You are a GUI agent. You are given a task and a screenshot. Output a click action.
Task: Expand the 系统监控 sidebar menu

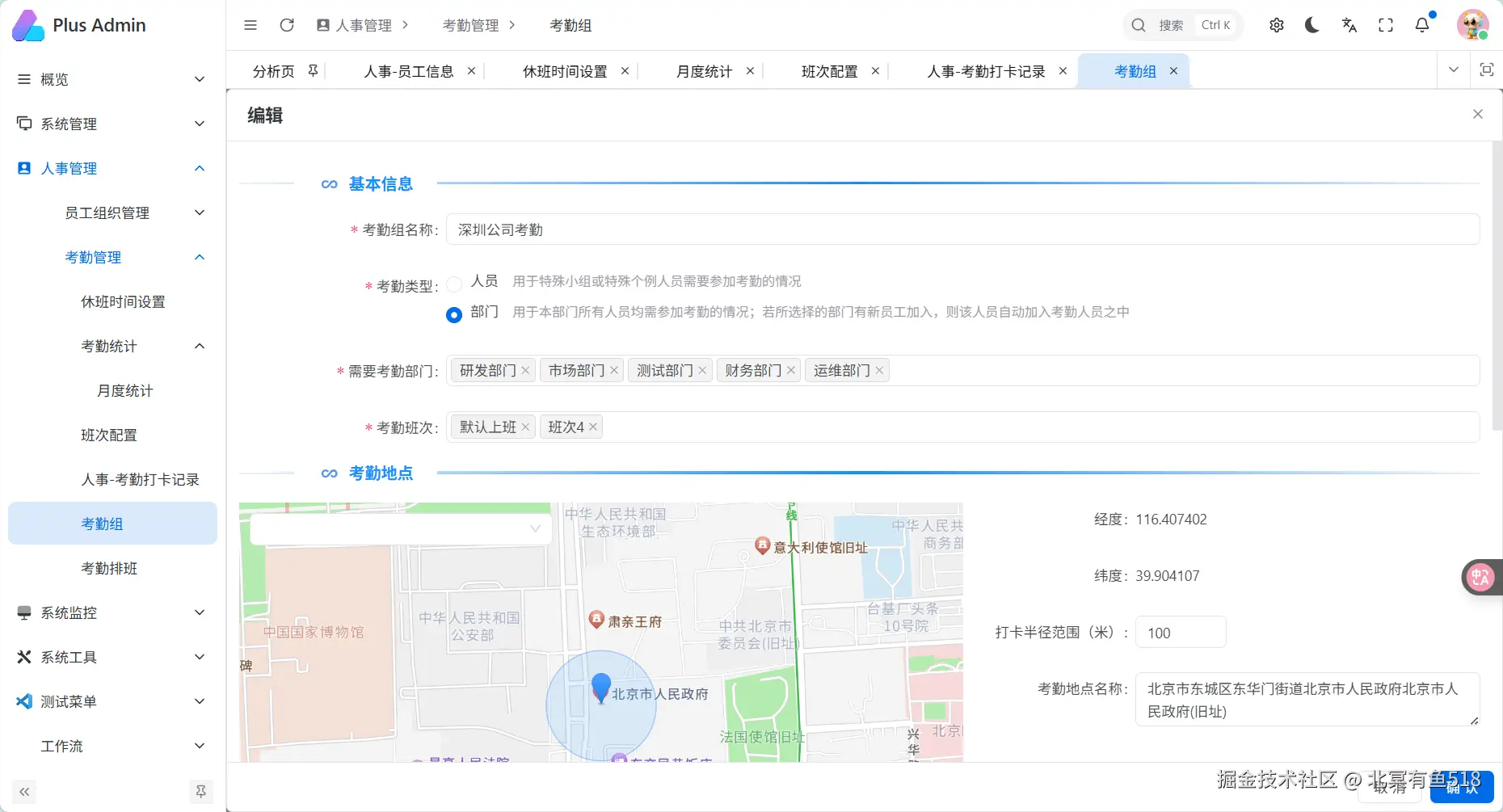(112, 612)
